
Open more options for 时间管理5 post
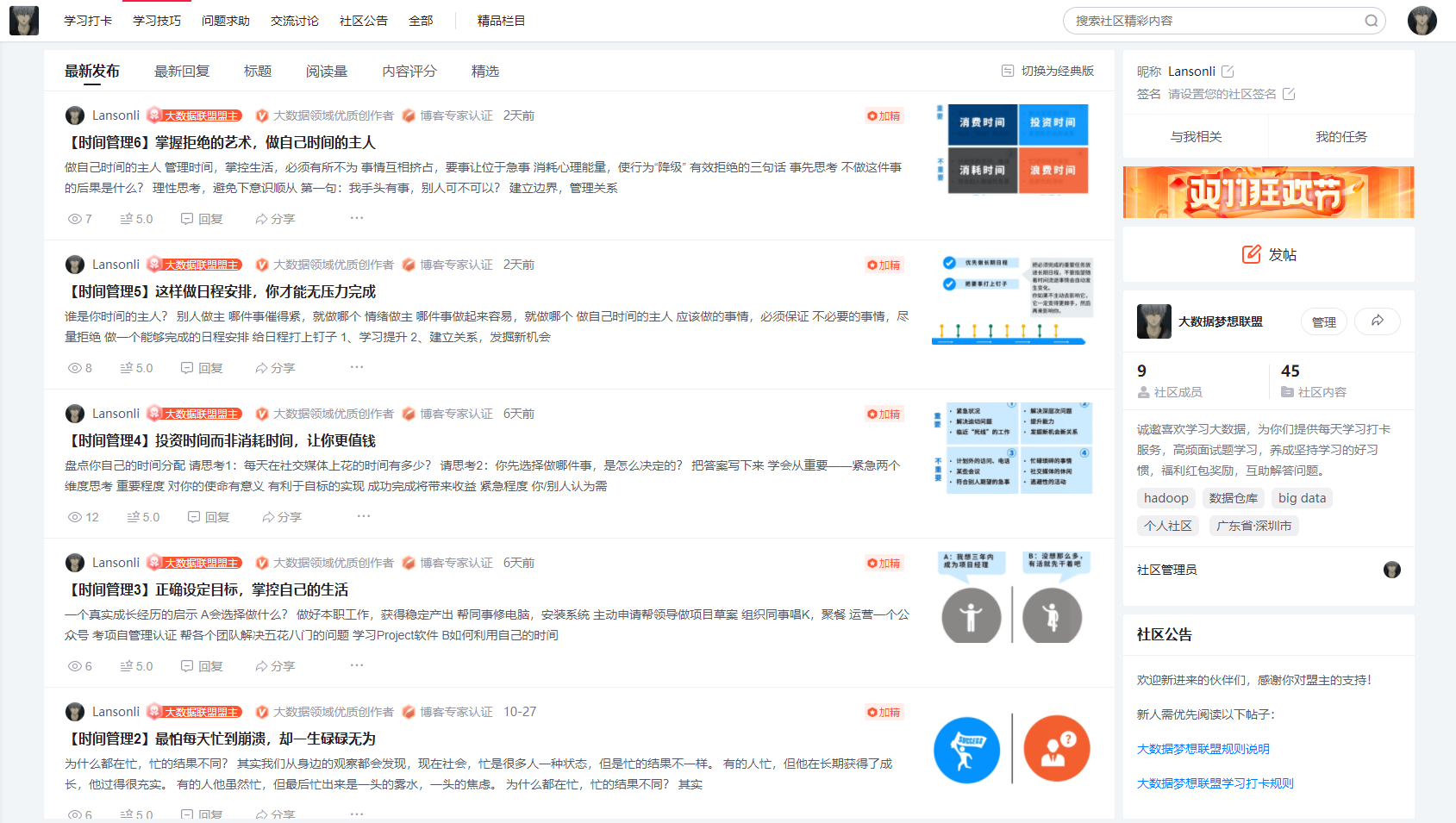pyautogui.click(x=357, y=367)
